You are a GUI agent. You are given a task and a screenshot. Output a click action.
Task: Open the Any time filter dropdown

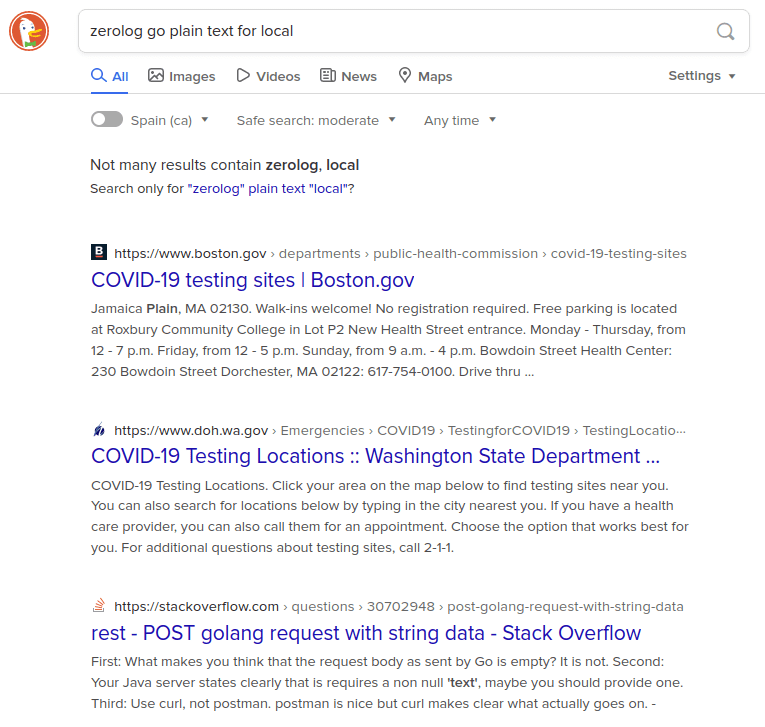(460, 120)
